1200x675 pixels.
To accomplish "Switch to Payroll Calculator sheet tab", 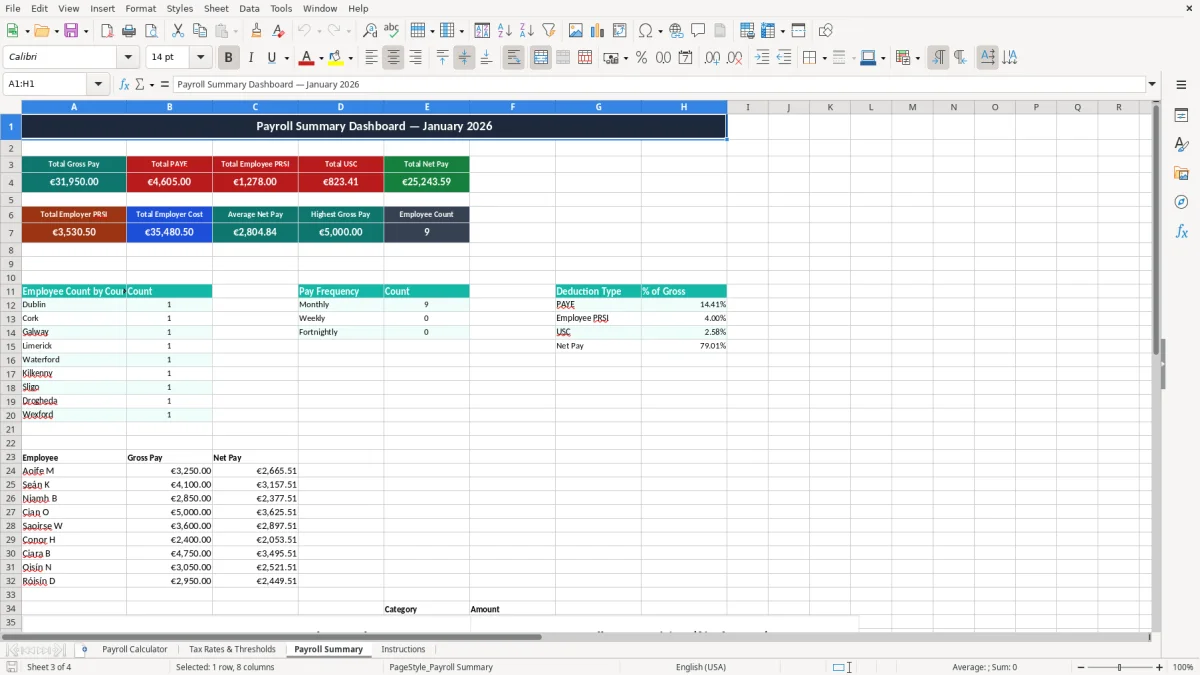I will coord(135,649).
